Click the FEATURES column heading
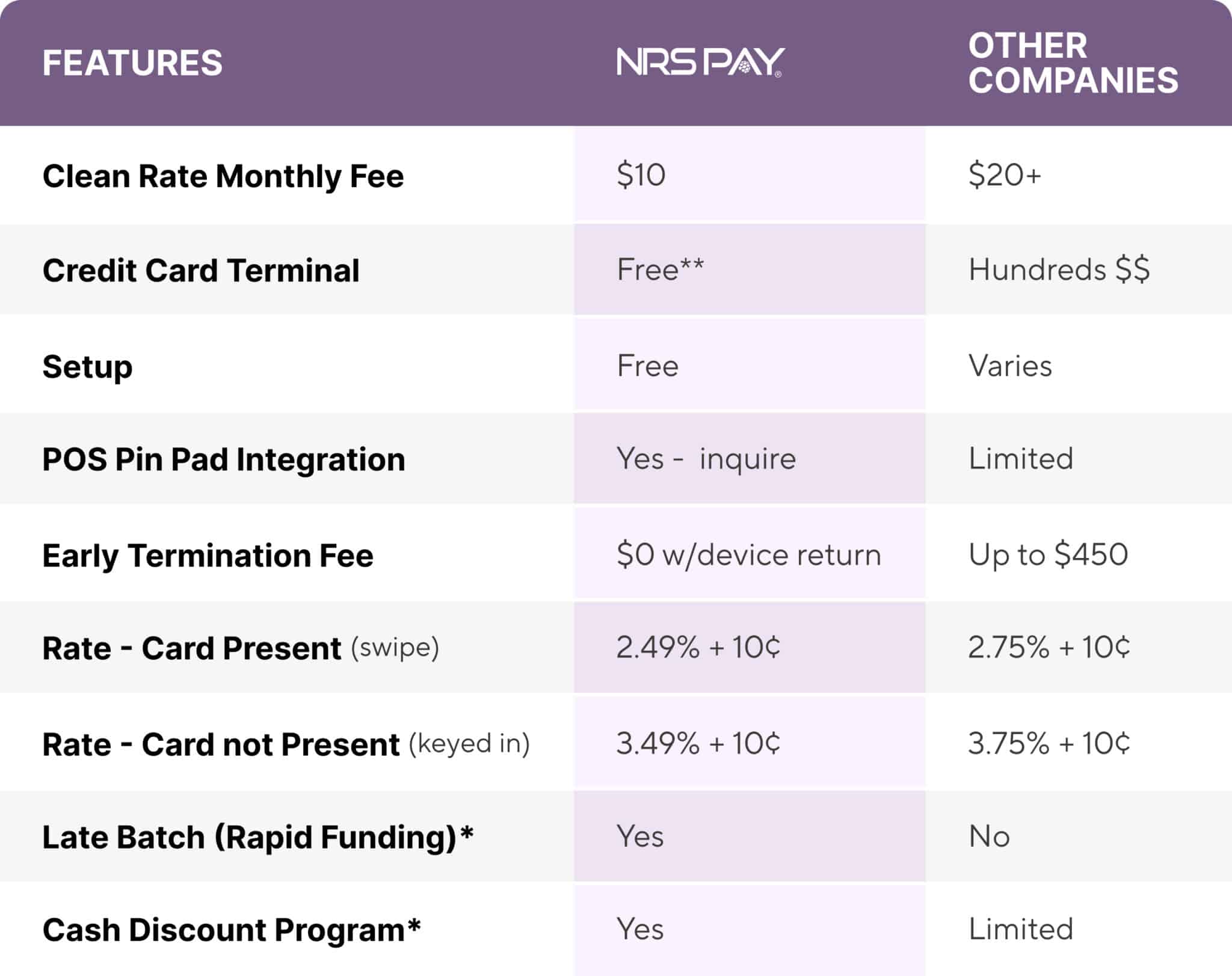 pos(132,63)
